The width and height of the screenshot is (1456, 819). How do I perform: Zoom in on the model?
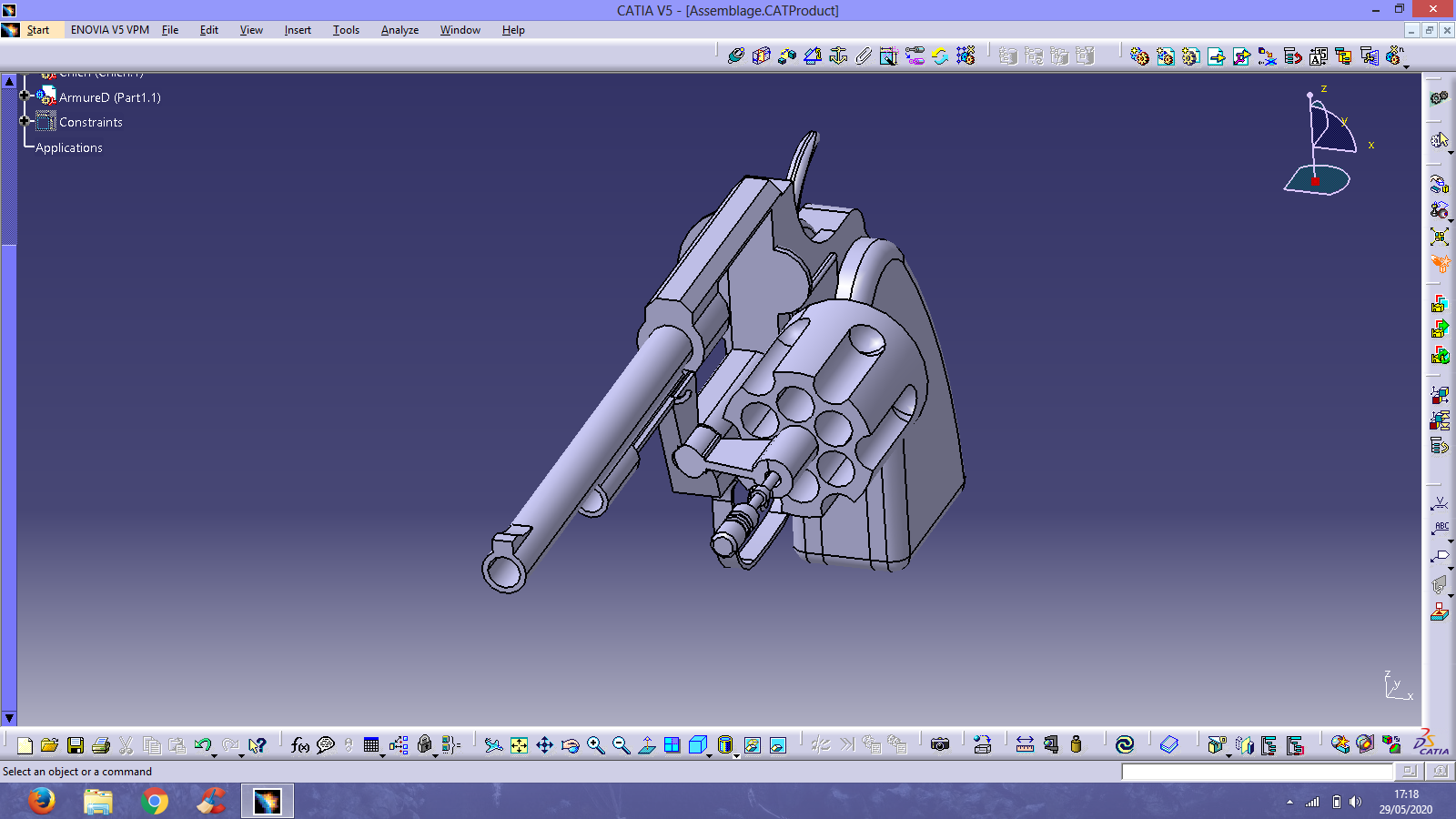(x=595, y=745)
